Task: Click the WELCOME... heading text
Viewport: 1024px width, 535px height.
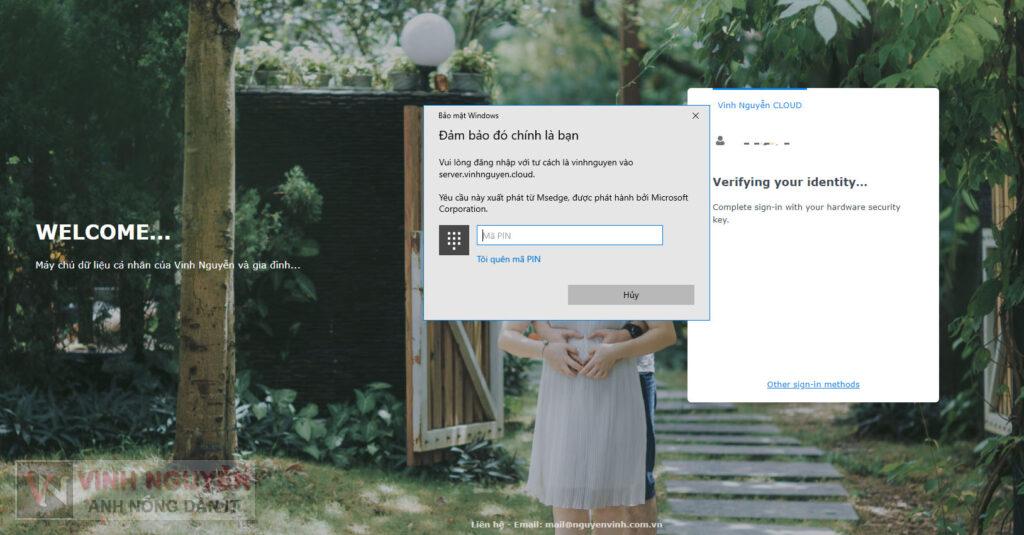Action: pyautogui.click(x=103, y=232)
